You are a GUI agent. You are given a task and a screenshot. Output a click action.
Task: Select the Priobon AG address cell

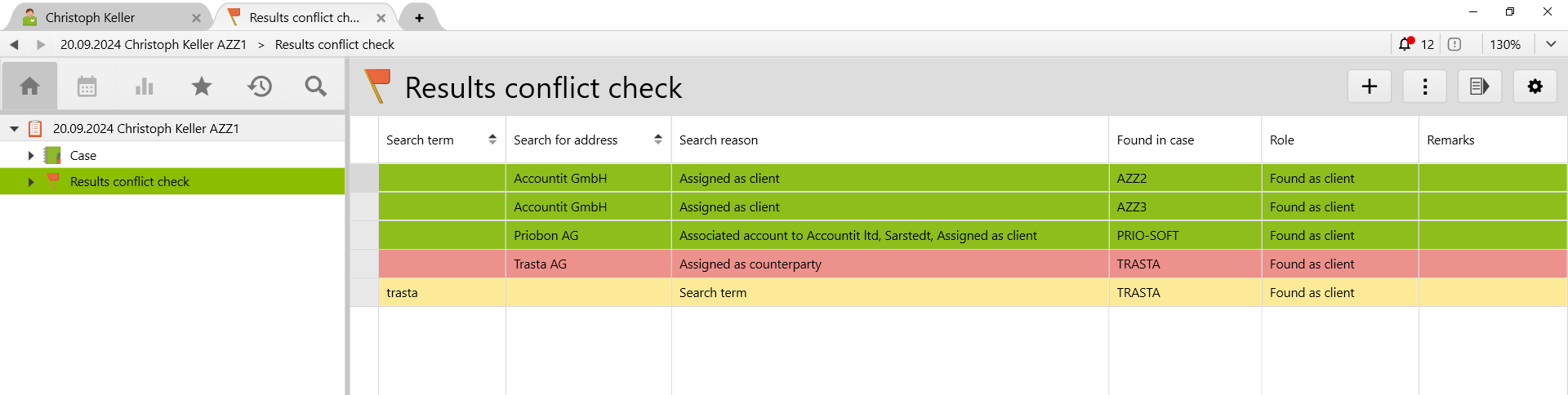pyautogui.click(x=588, y=235)
